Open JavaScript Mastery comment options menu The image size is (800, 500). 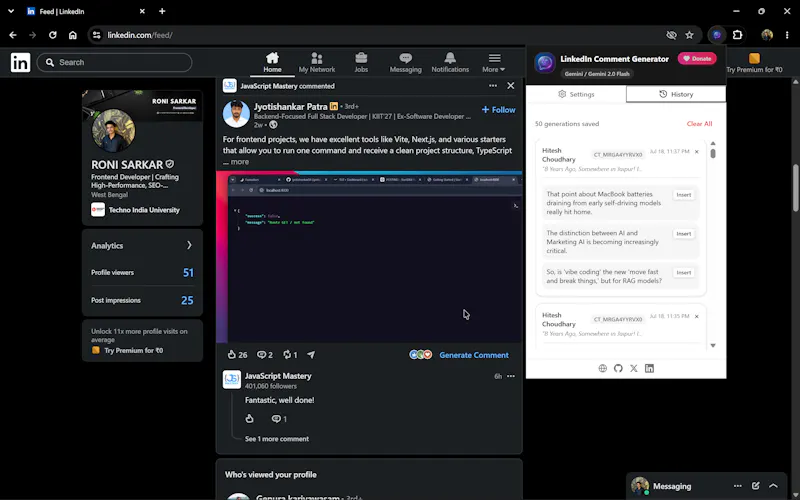[x=511, y=377]
